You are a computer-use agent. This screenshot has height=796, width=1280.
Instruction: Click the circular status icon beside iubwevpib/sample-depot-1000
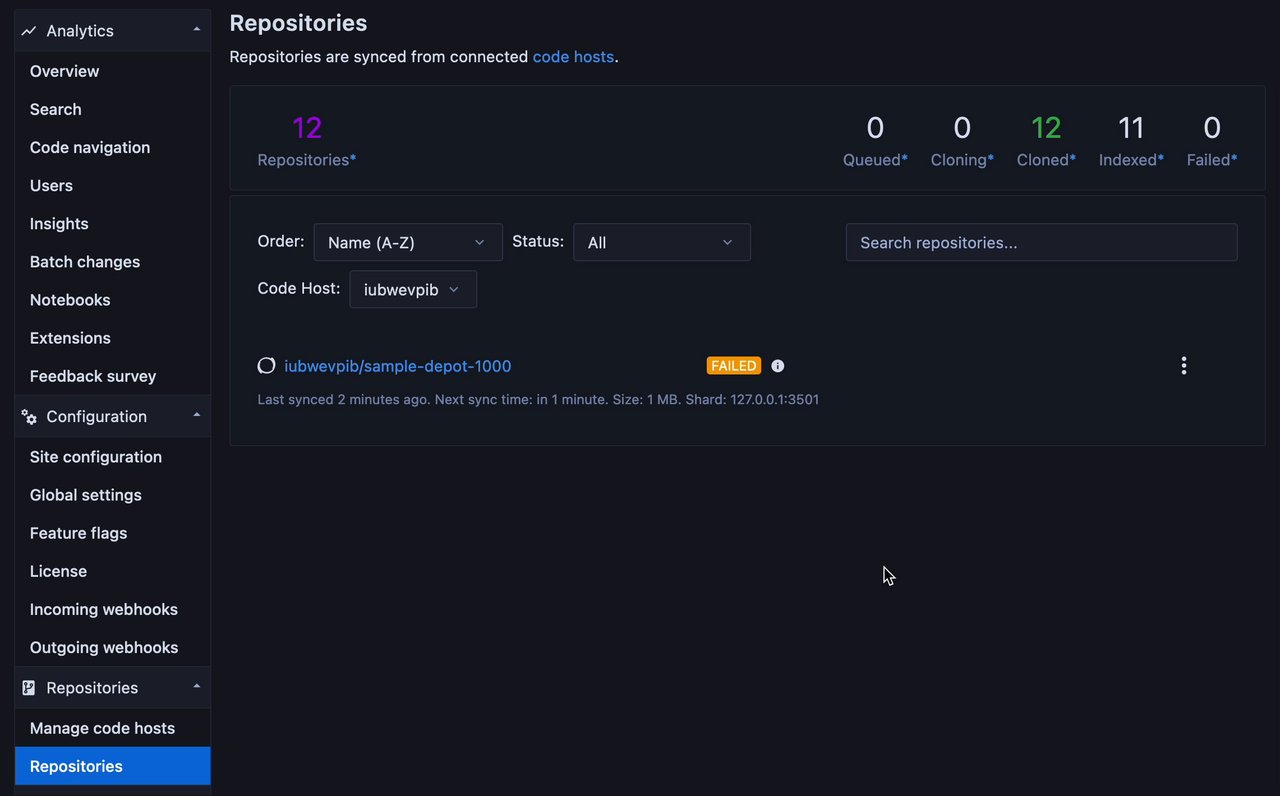266,366
